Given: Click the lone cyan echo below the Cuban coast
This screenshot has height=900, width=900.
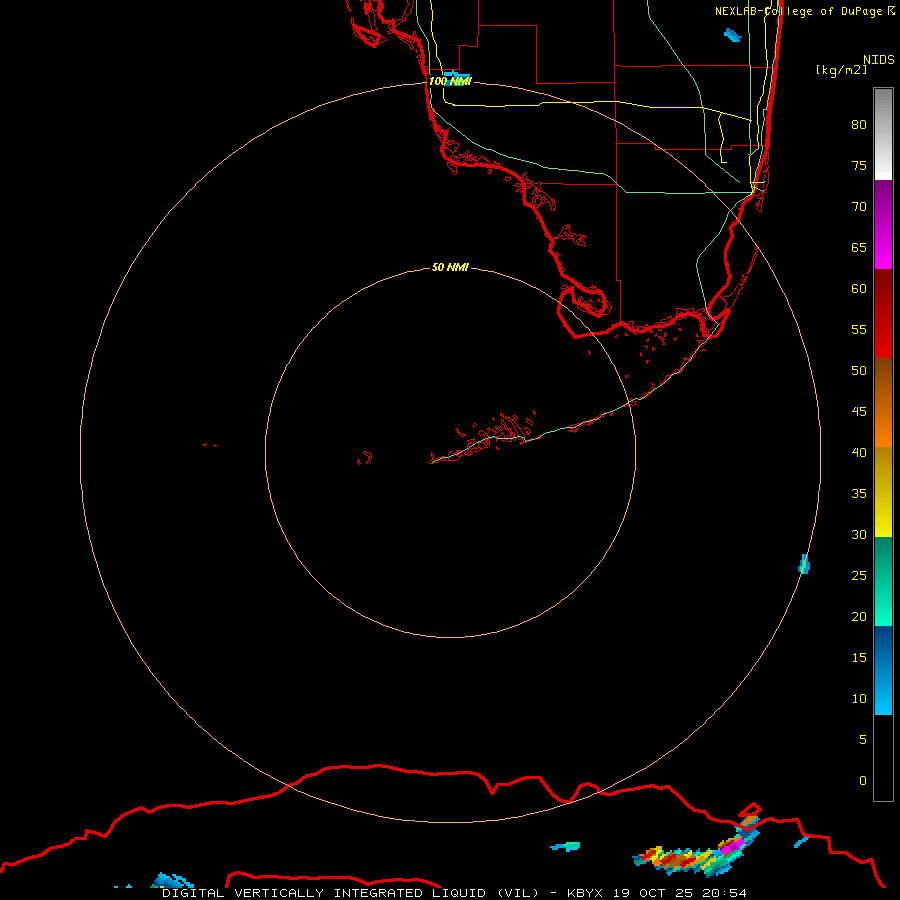Looking at the screenshot, I should 565,846.
